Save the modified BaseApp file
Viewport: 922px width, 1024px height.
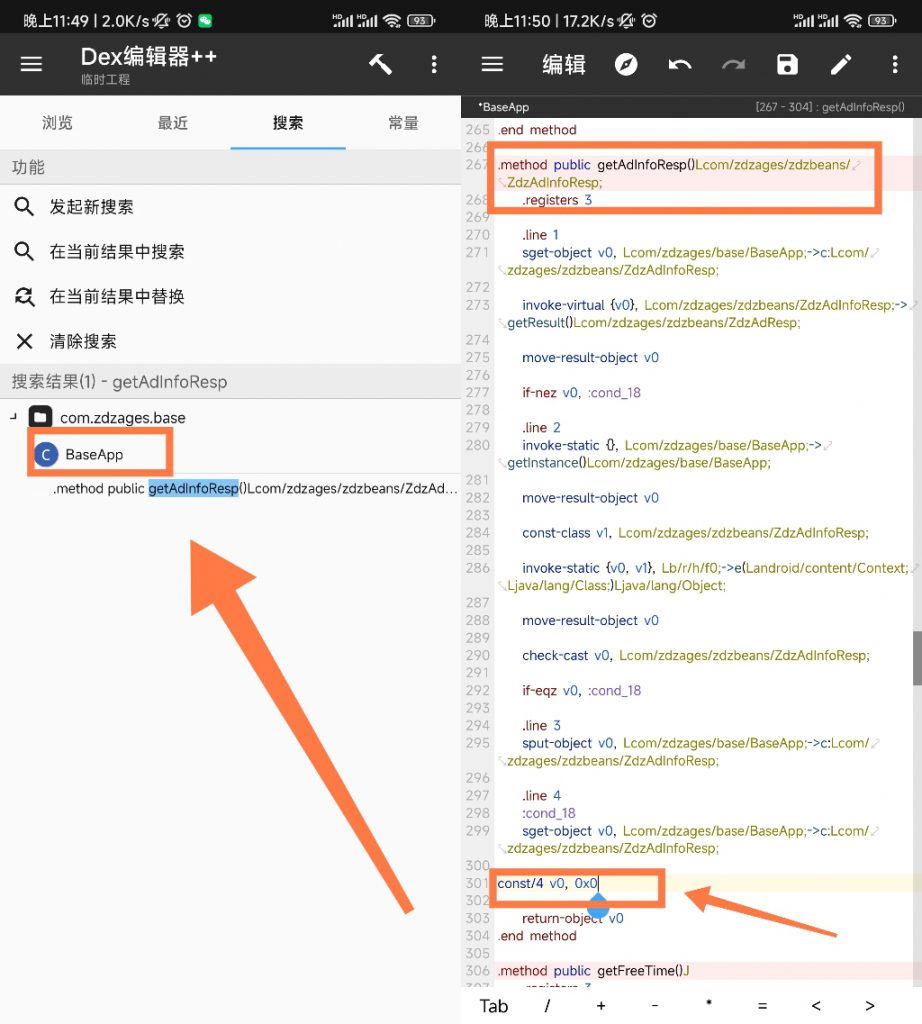pyautogui.click(x=787, y=64)
